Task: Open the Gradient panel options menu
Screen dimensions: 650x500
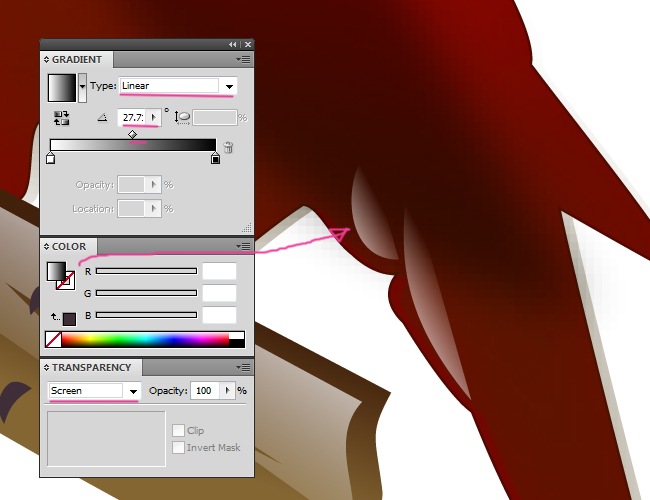Action: (x=244, y=60)
